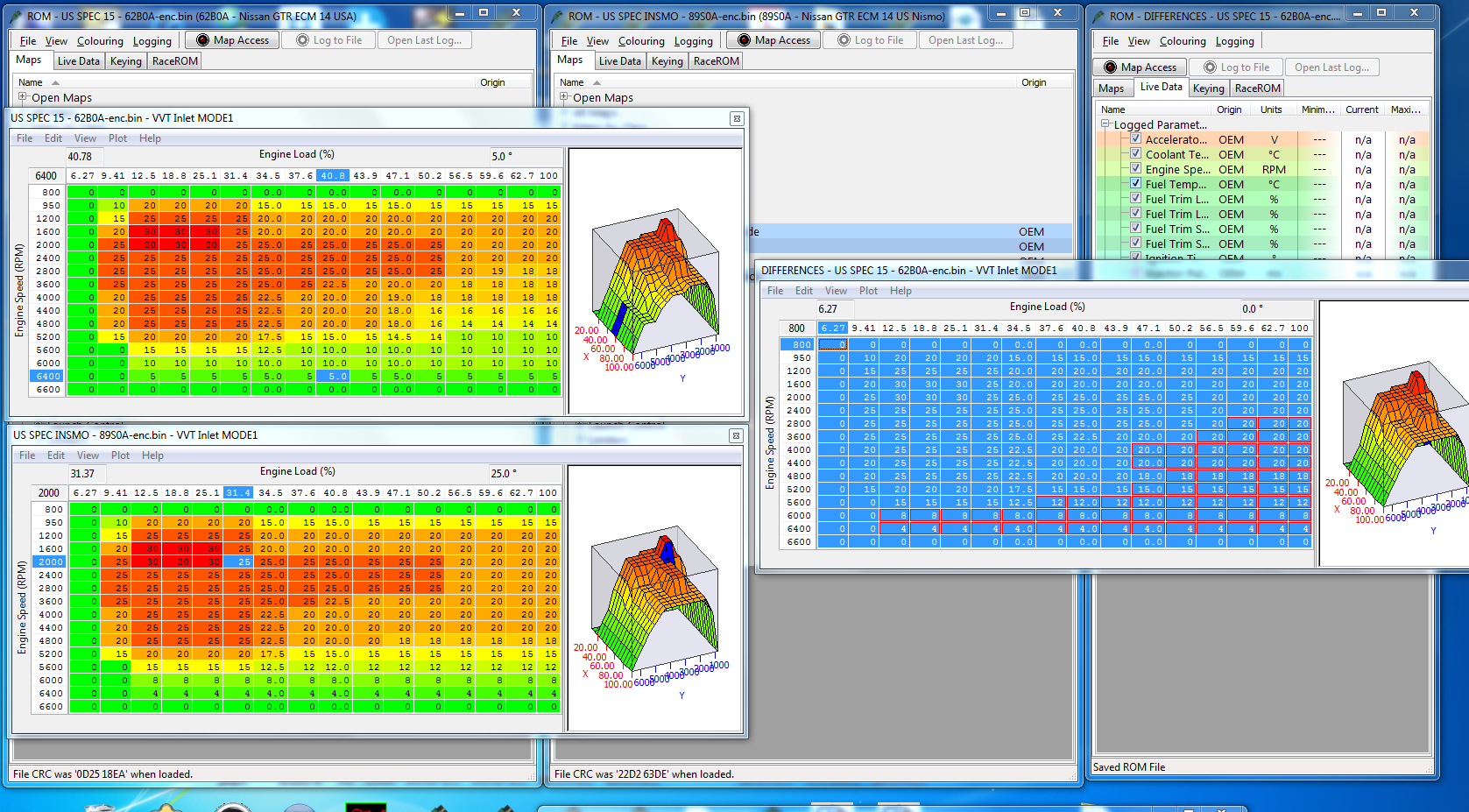The image size is (1469, 812).
Task: Click the 25.0° value field in INSMO map
Action: coord(524,474)
